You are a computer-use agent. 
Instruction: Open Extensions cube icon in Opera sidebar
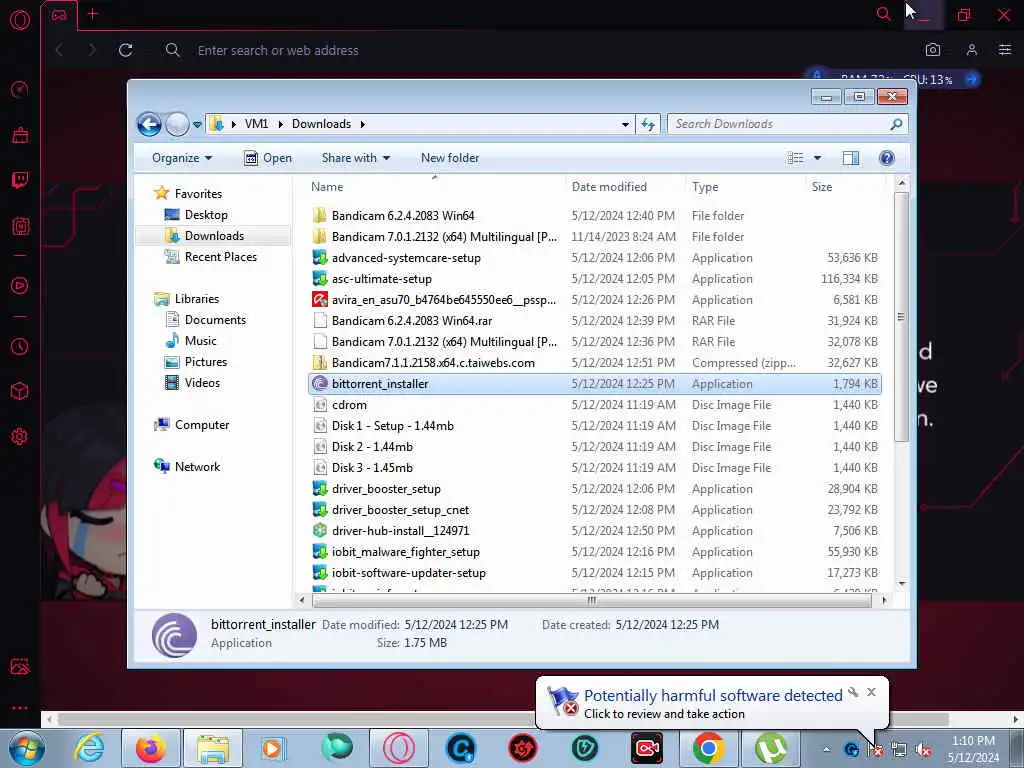coord(20,391)
